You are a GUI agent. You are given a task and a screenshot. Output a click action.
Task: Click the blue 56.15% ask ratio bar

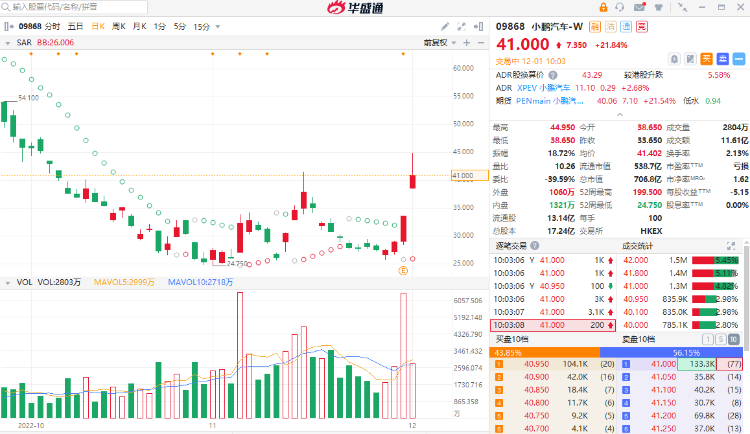click(672, 353)
